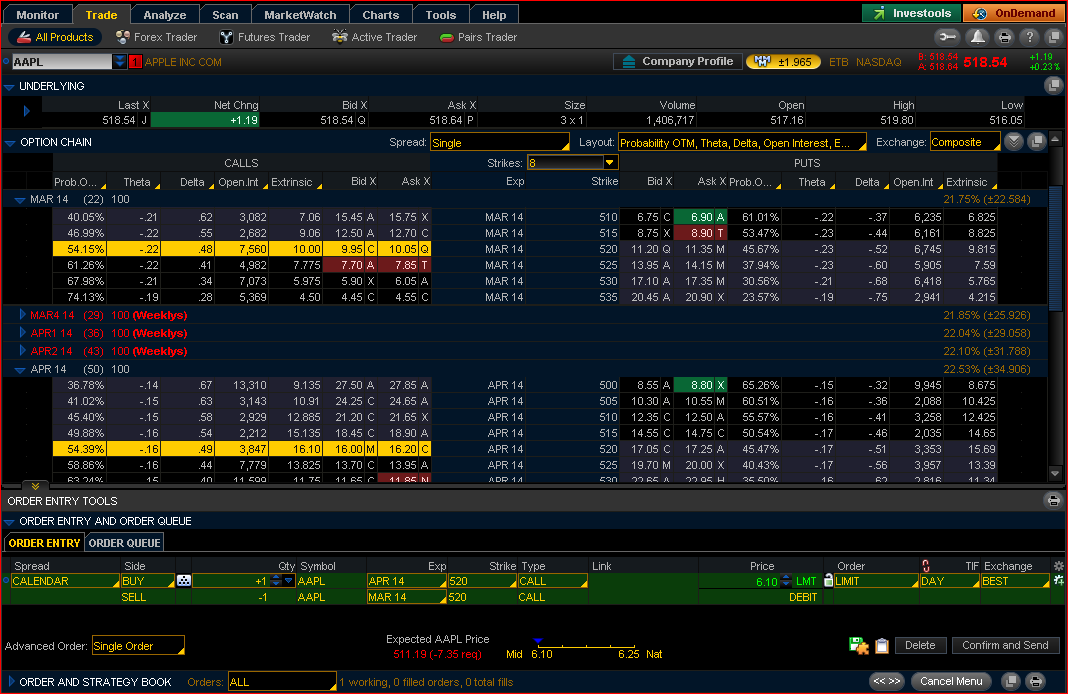1068x694 pixels.
Task: Open the AAPL symbol dropdown arrow
Action: pos(119,61)
